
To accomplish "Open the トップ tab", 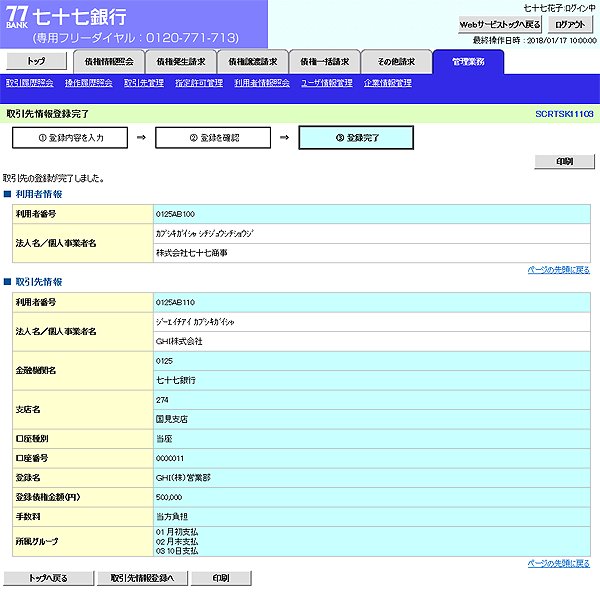I will pyautogui.click(x=37, y=61).
